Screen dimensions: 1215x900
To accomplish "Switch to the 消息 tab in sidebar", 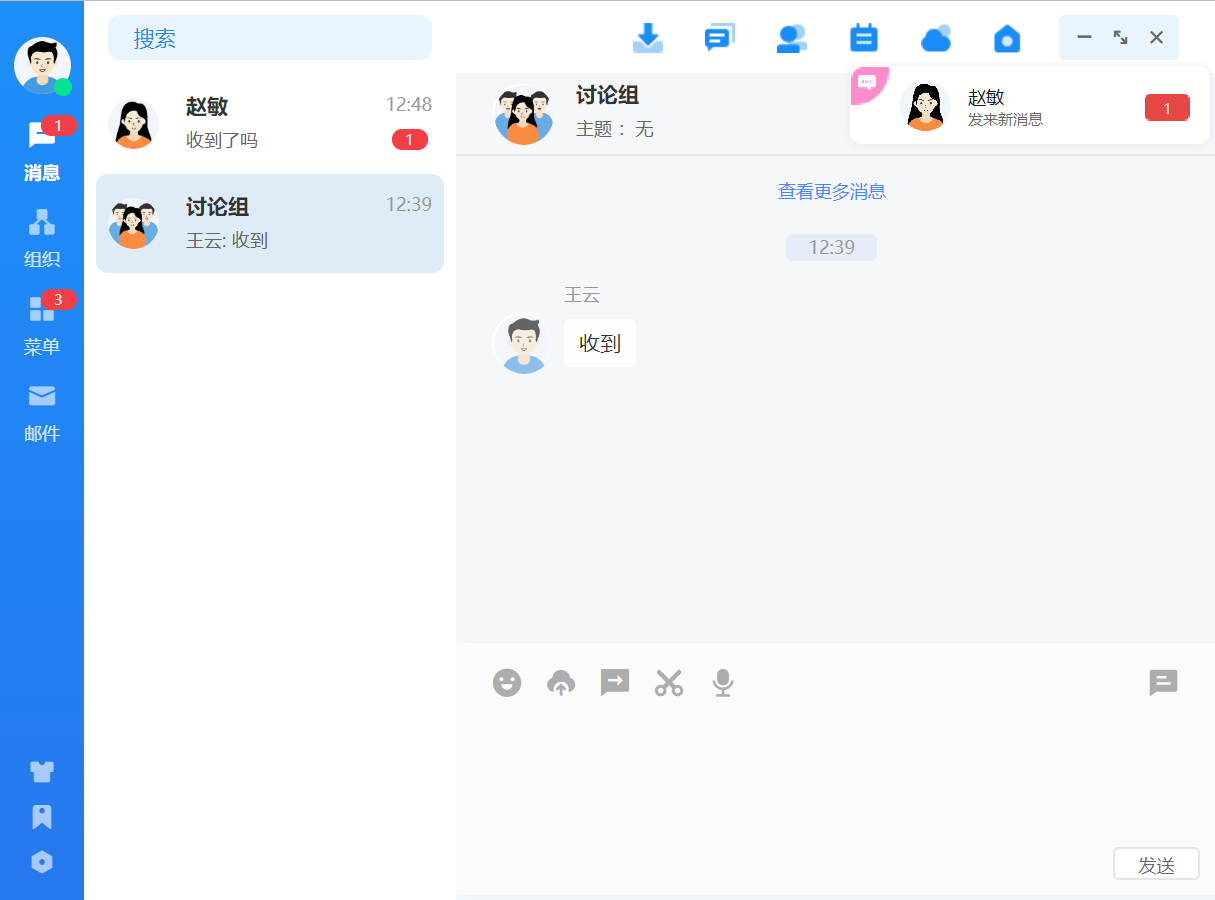I will click(42, 151).
